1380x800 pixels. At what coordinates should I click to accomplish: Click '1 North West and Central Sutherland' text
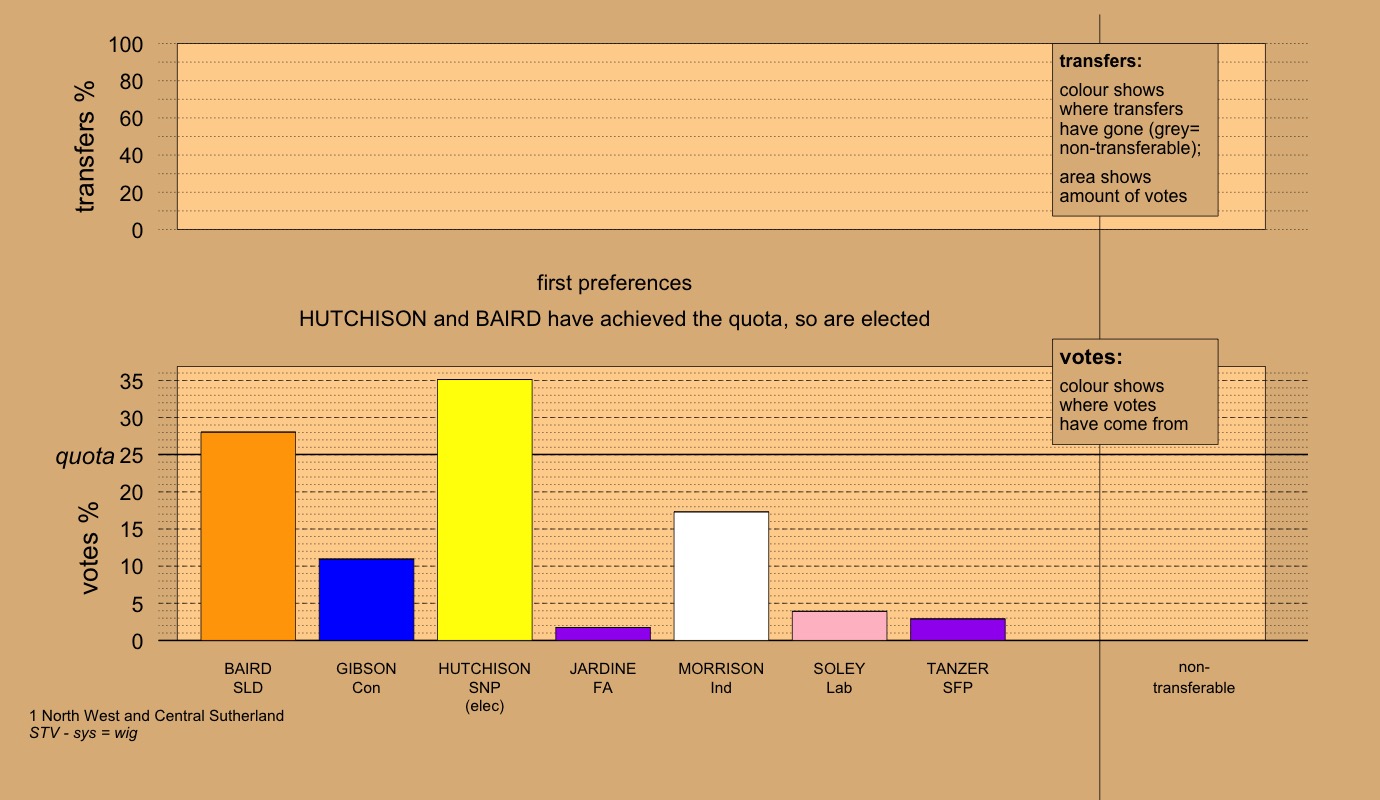[x=157, y=716]
